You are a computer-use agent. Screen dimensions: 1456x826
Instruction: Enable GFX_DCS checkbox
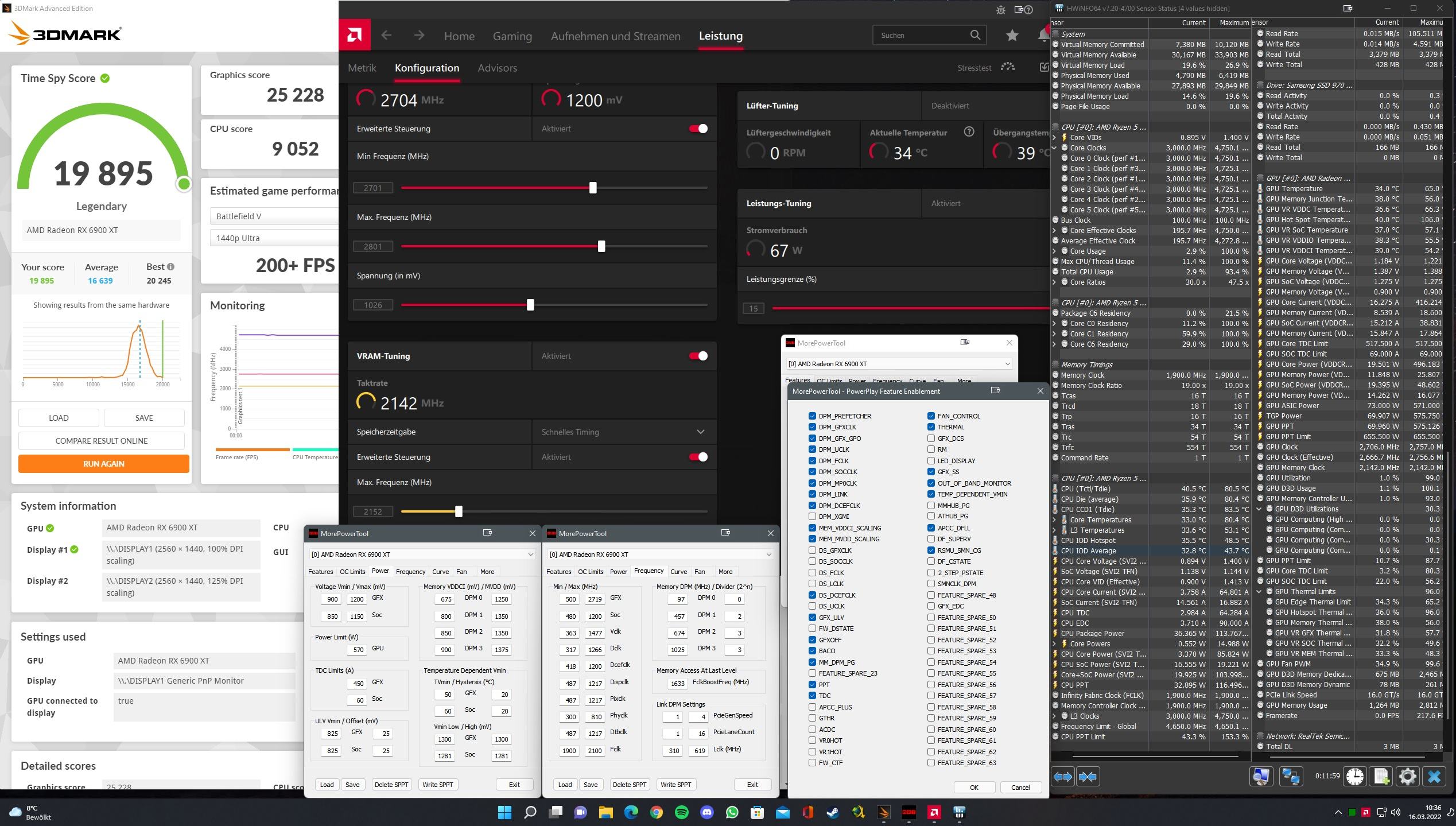931,438
